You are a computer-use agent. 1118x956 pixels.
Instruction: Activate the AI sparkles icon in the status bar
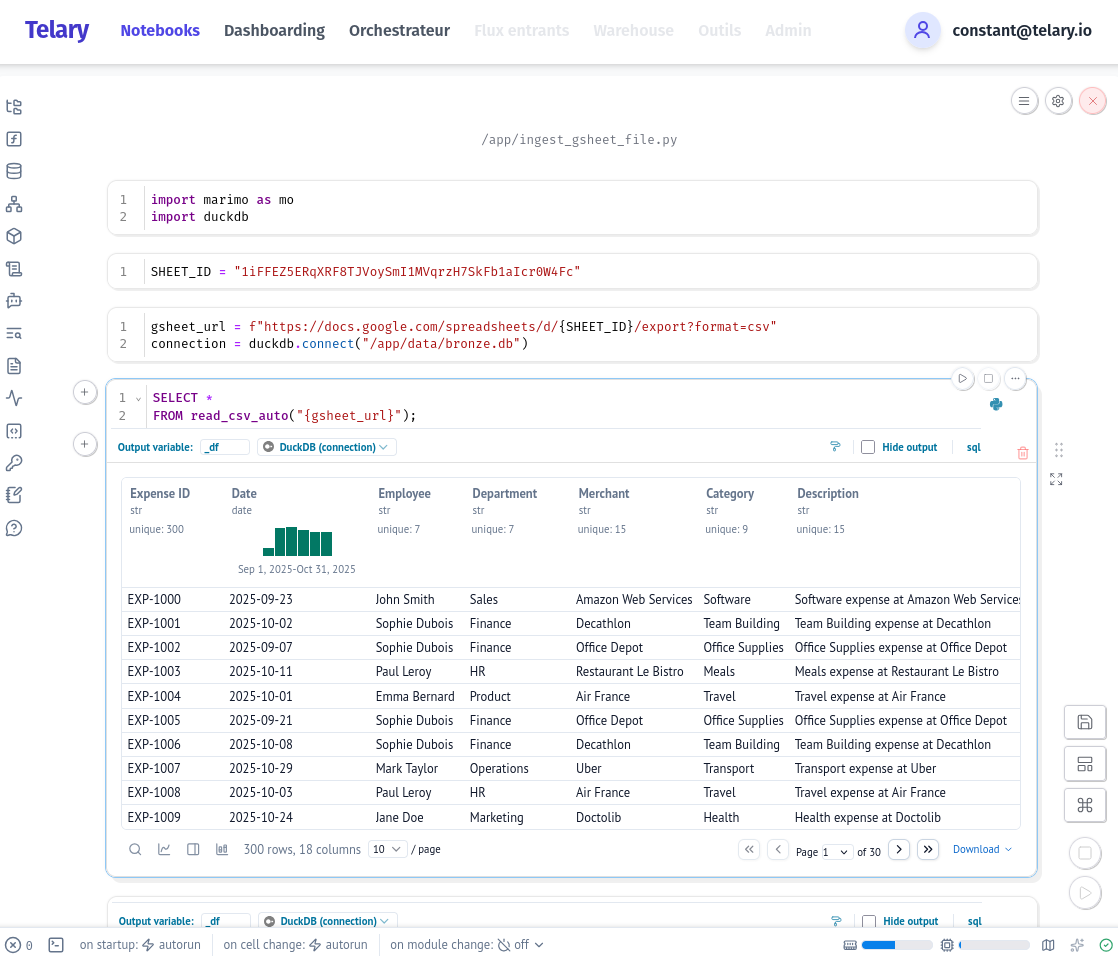[1077, 944]
